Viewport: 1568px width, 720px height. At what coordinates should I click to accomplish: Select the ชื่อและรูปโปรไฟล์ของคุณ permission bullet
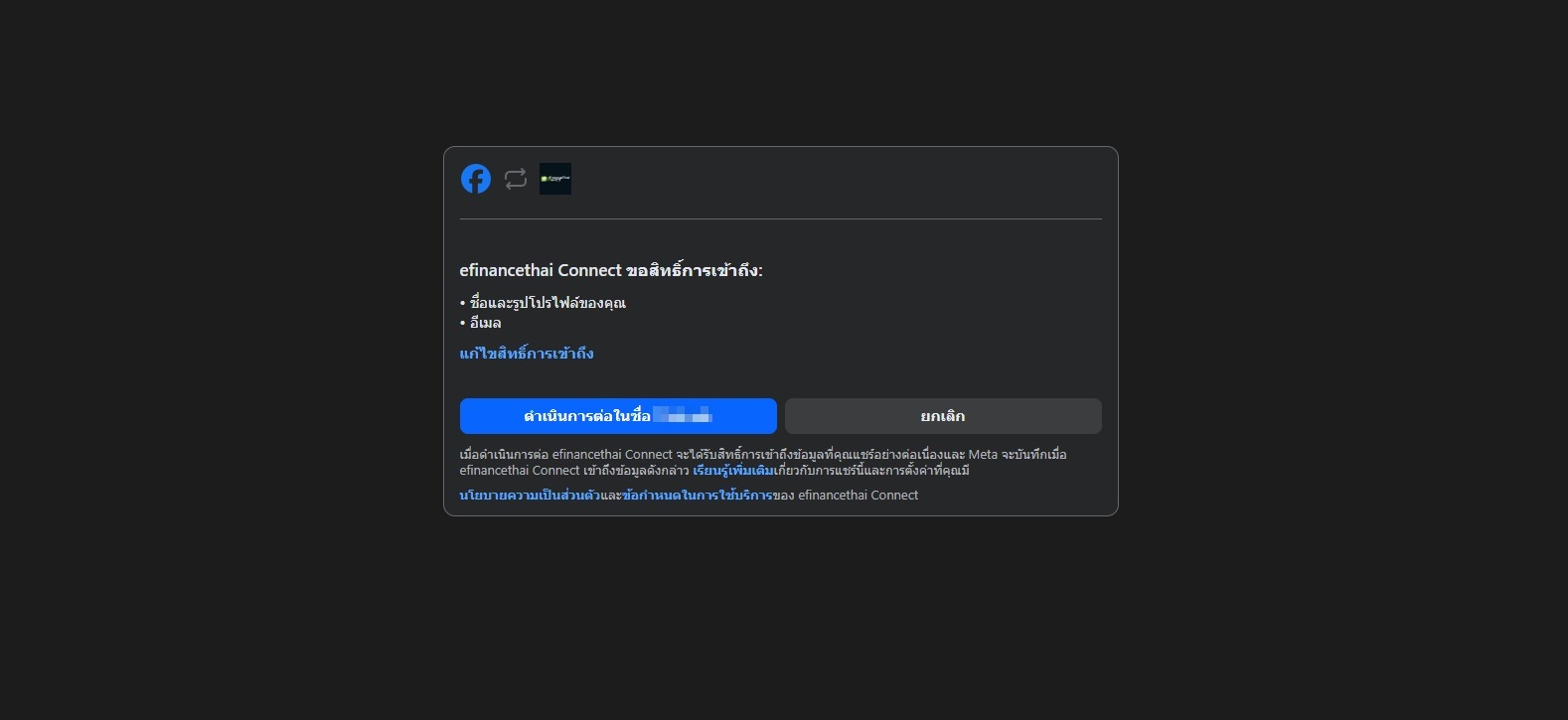tap(543, 303)
